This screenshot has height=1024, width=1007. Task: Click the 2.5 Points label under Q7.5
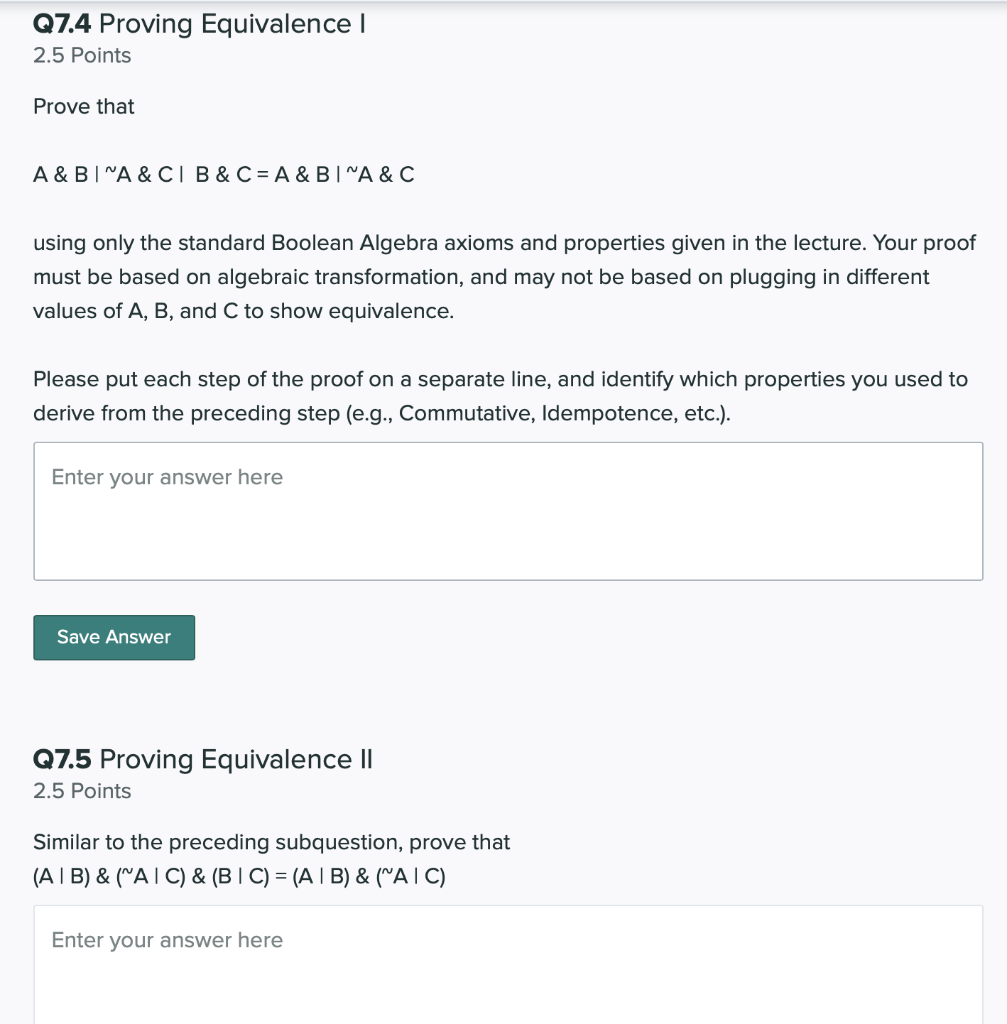pos(82,791)
